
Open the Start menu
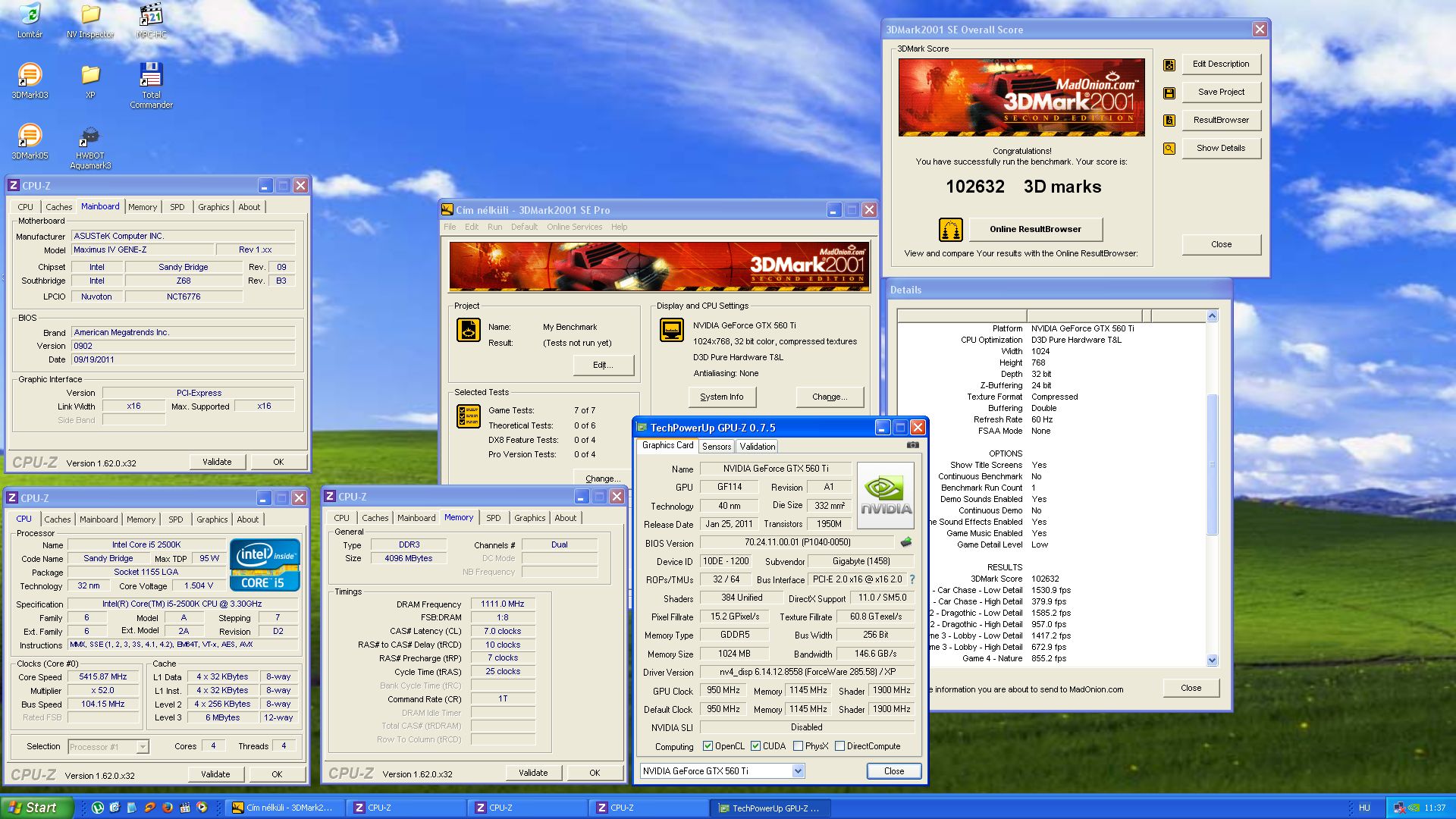click(38, 808)
